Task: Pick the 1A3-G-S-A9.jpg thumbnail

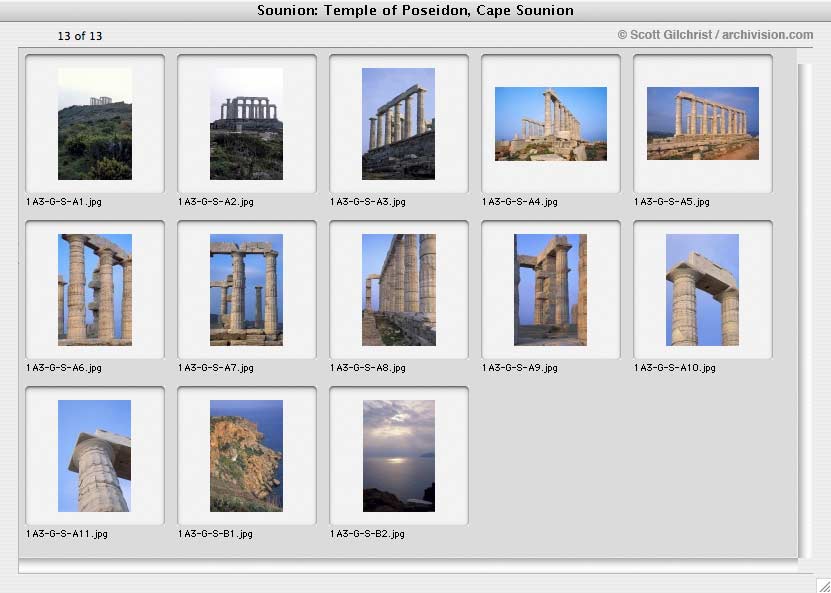Action: pos(550,290)
